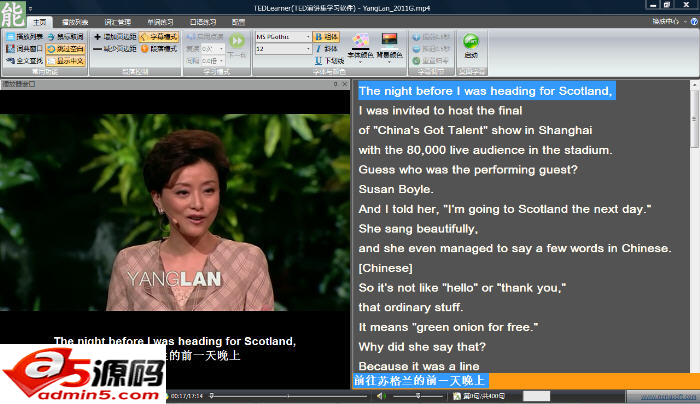The width and height of the screenshot is (700, 404).
Task: Select transcript line "Susan Boyle."
Action: (x=396, y=189)
